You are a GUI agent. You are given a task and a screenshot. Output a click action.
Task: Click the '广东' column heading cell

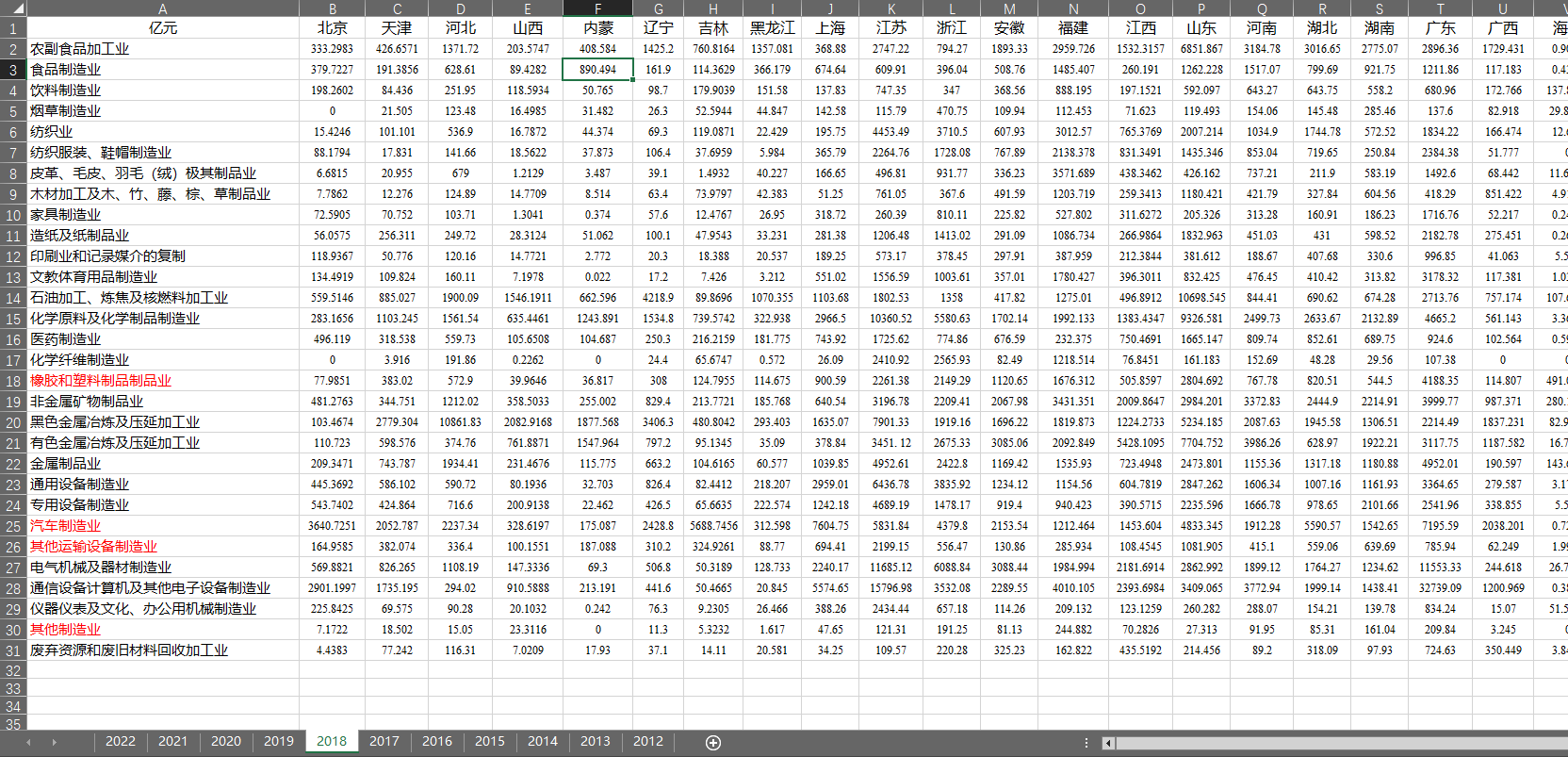click(x=1440, y=28)
